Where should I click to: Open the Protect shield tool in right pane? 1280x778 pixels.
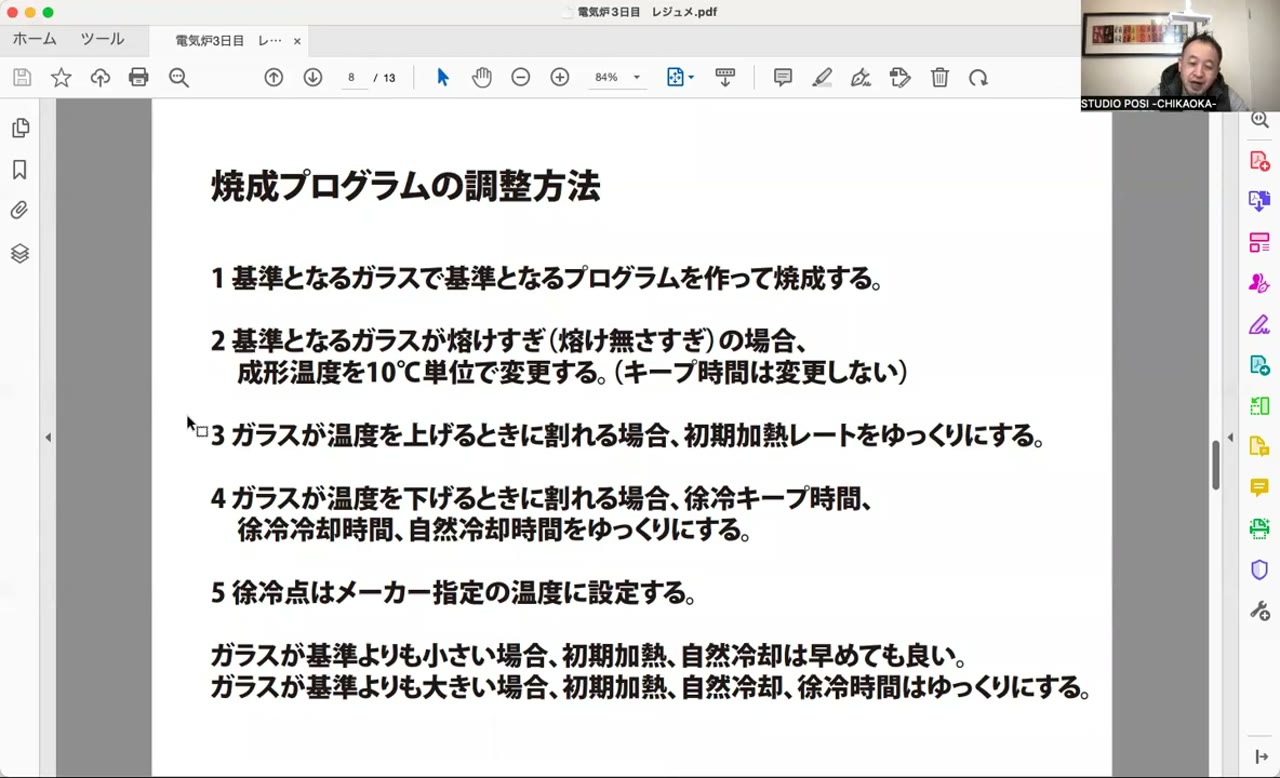1259,569
